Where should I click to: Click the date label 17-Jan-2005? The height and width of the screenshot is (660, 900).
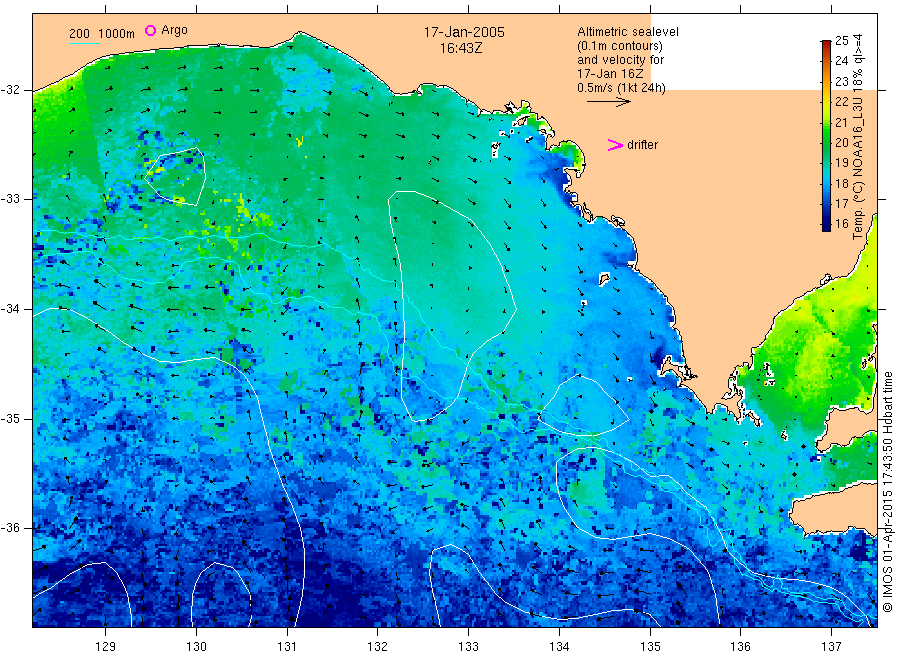click(x=464, y=32)
